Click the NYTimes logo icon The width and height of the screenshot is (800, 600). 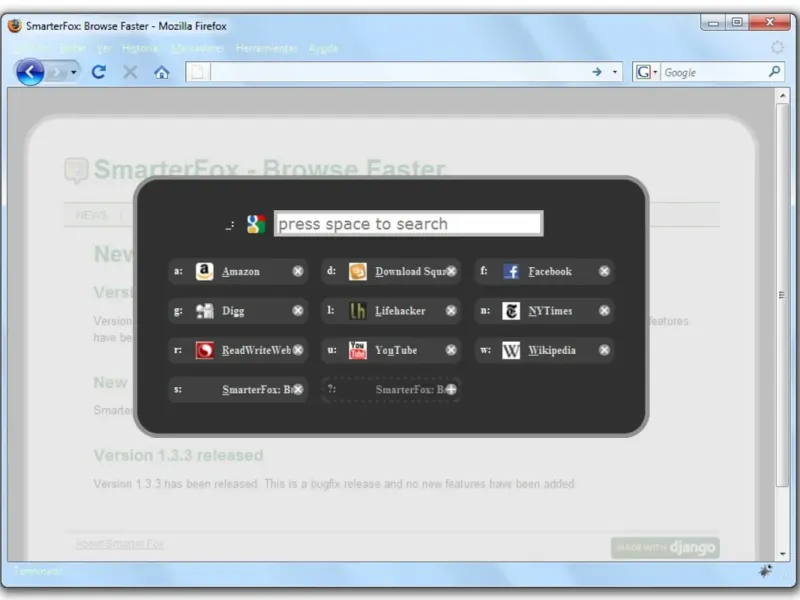click(511, 311)
